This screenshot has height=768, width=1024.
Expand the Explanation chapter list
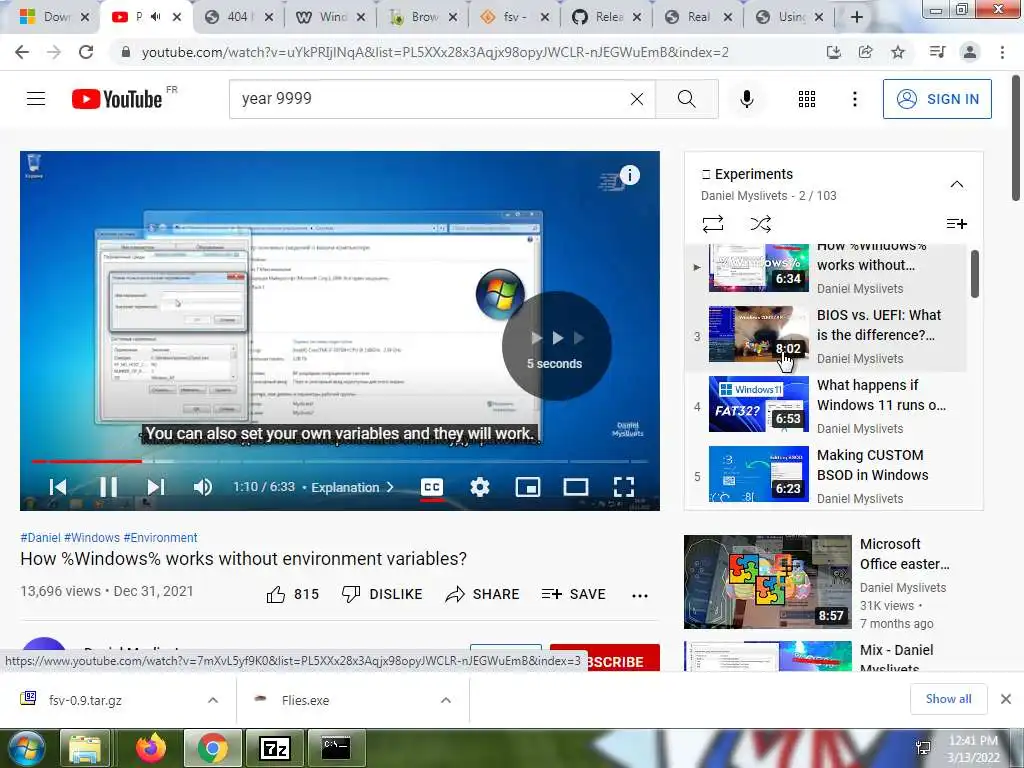tap(353, 487)
